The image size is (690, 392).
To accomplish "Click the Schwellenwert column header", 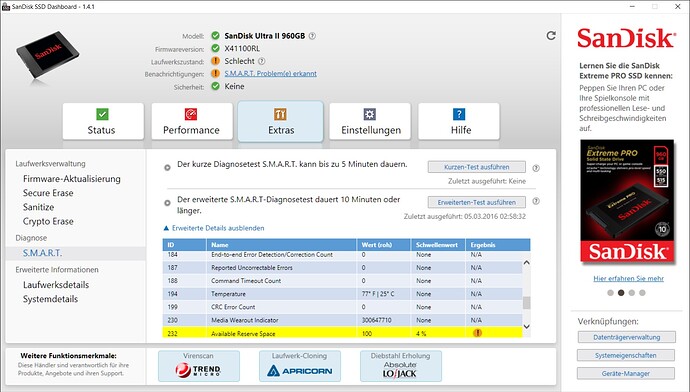I will pos(438,245).
